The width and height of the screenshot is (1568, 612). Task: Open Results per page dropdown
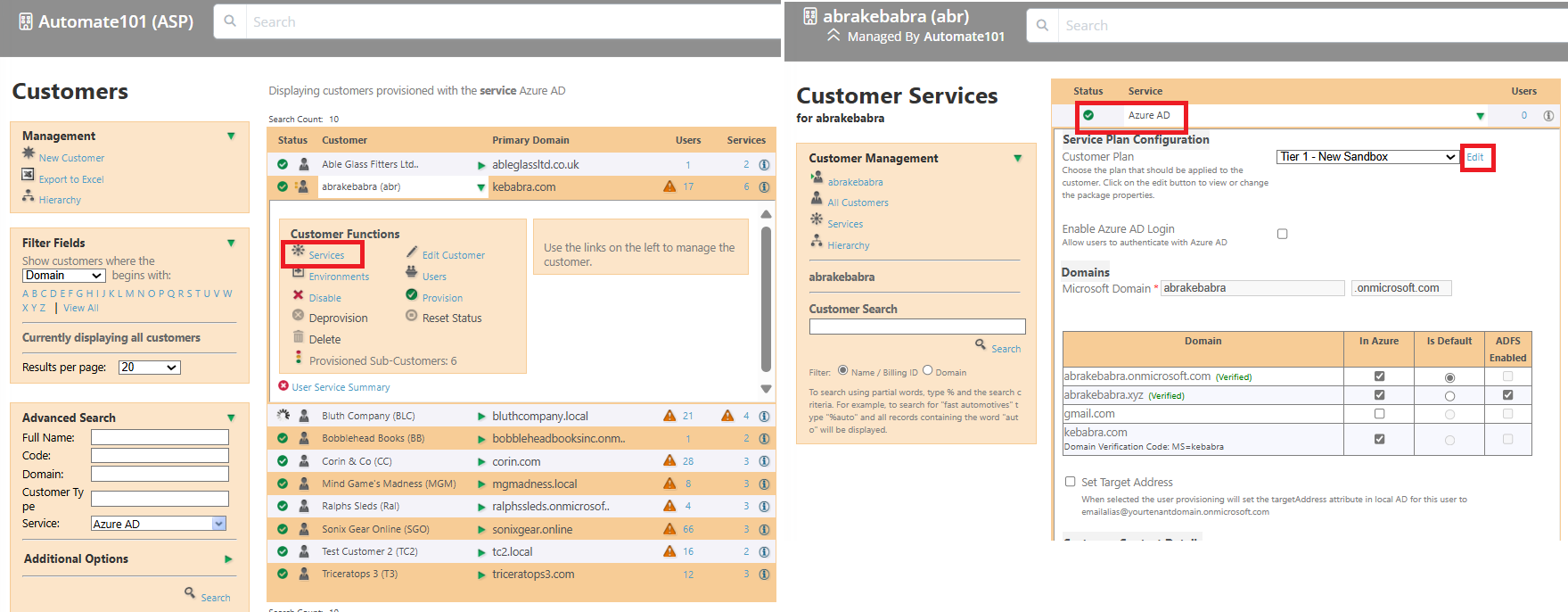(150, 368)
